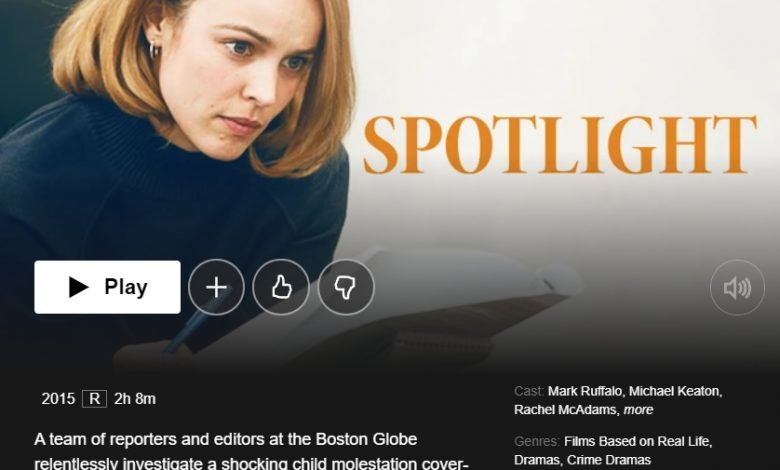Mute the trailer audio
The image size is (780, 470).
pyautogui.click(x=737, y=287)
